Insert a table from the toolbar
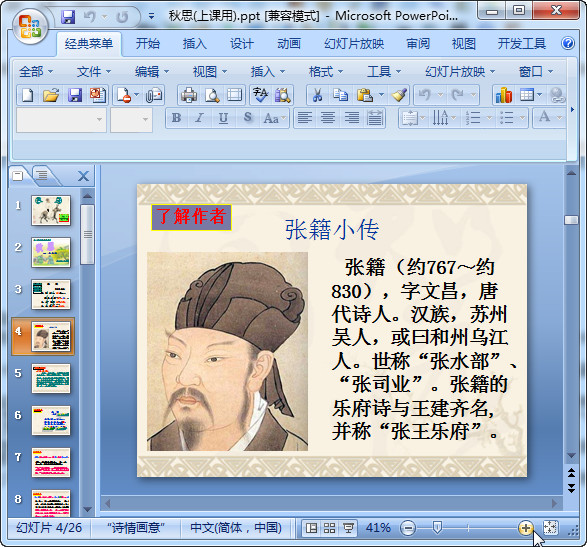This screenshot has height=547, width=587. [x=527, y=95]
